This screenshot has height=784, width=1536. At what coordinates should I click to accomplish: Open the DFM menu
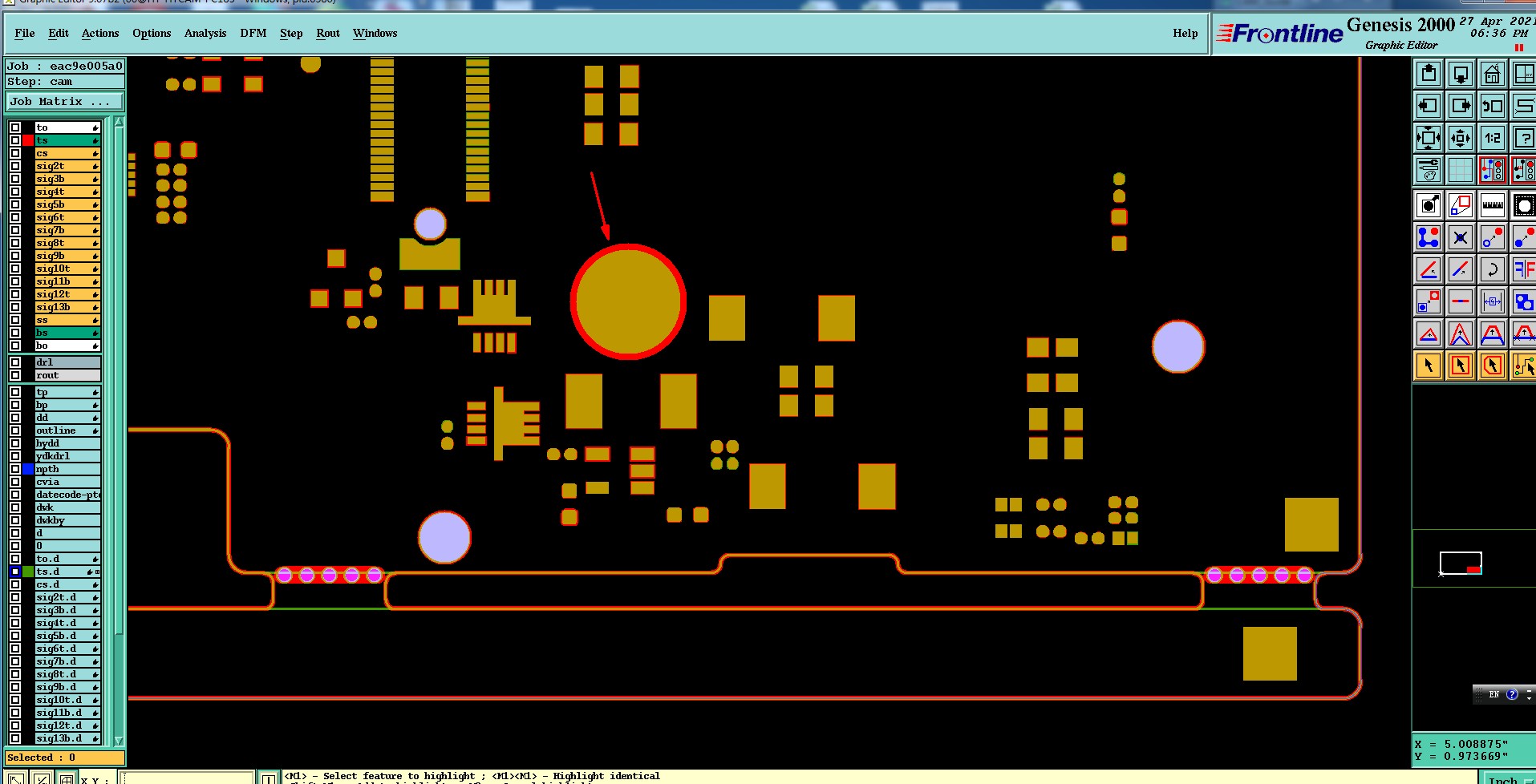click(x=253, y=33)
